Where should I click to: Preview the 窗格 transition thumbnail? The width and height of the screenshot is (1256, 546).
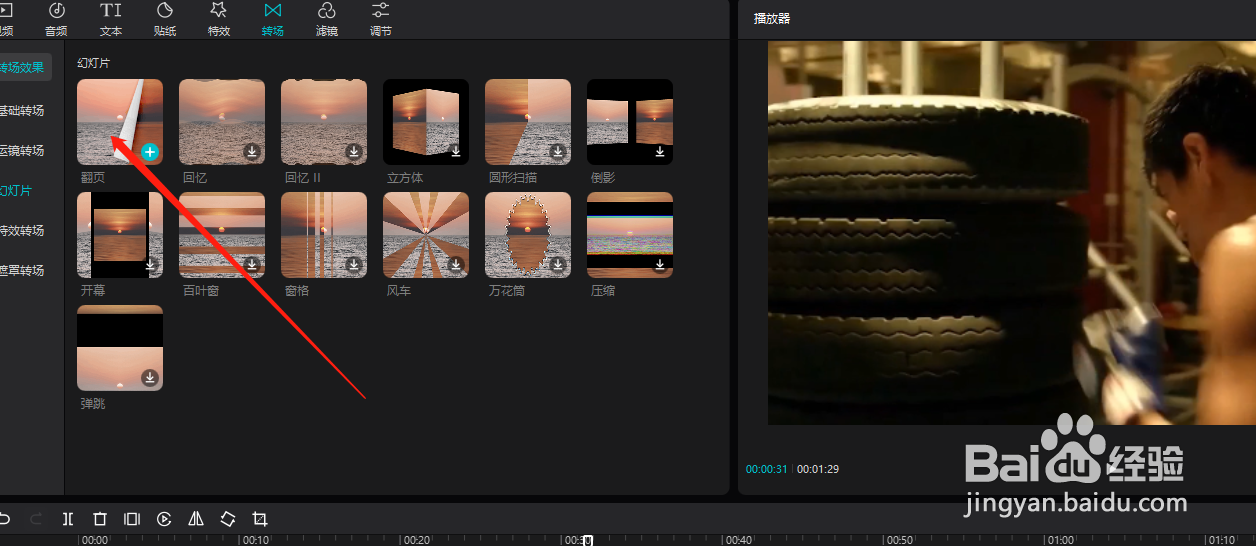pyautogui.click(x=324, y=235)
